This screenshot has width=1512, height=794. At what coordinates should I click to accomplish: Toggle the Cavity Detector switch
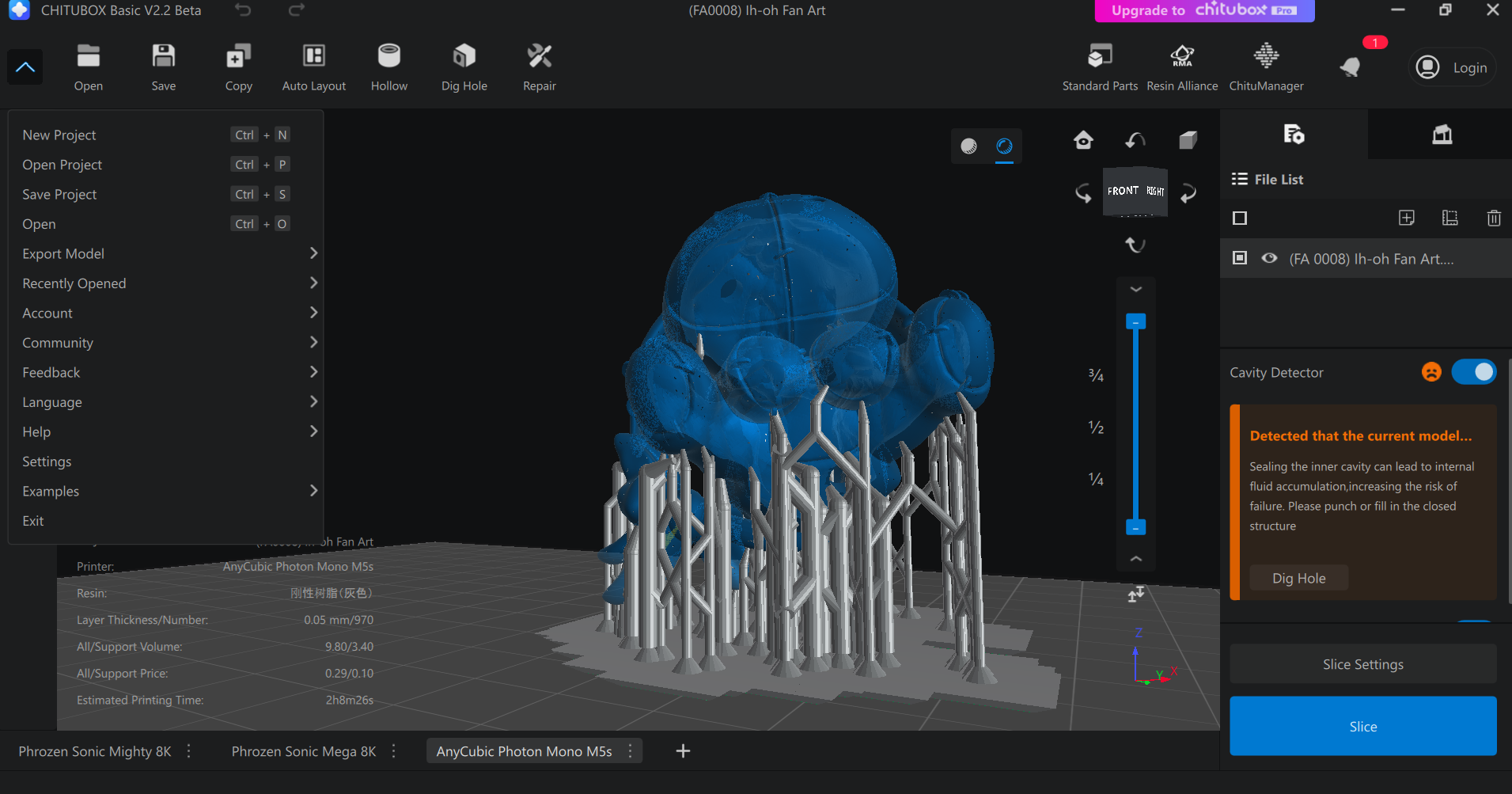(x=1473, y=372)
